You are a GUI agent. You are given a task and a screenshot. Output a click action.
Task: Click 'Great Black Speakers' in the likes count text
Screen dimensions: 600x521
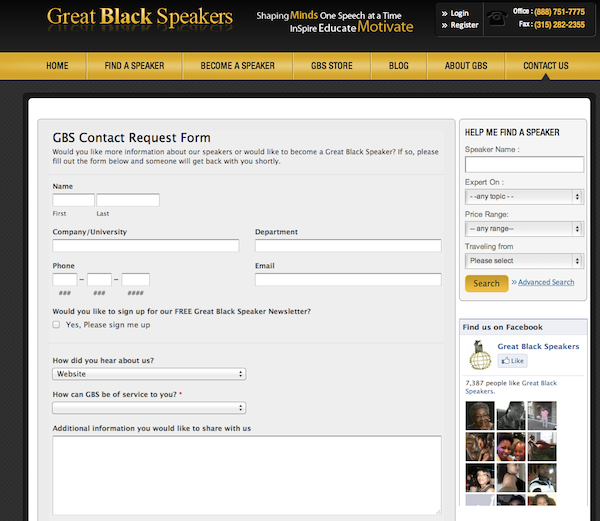click(511, 387)
